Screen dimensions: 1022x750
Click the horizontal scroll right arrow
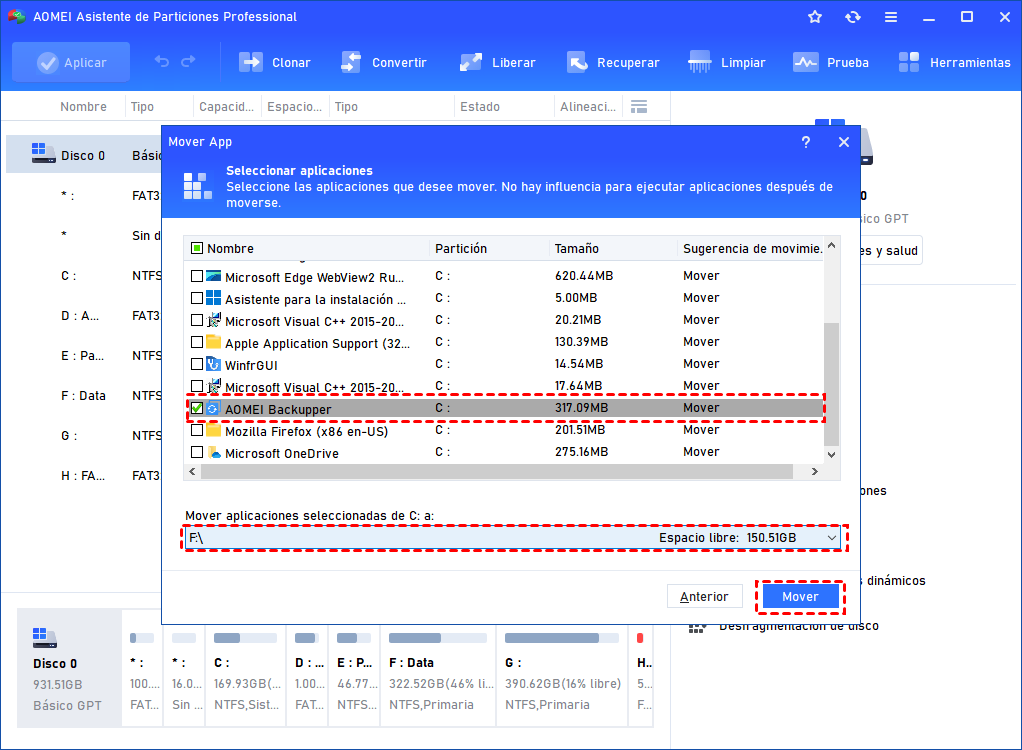pos(815,472)
